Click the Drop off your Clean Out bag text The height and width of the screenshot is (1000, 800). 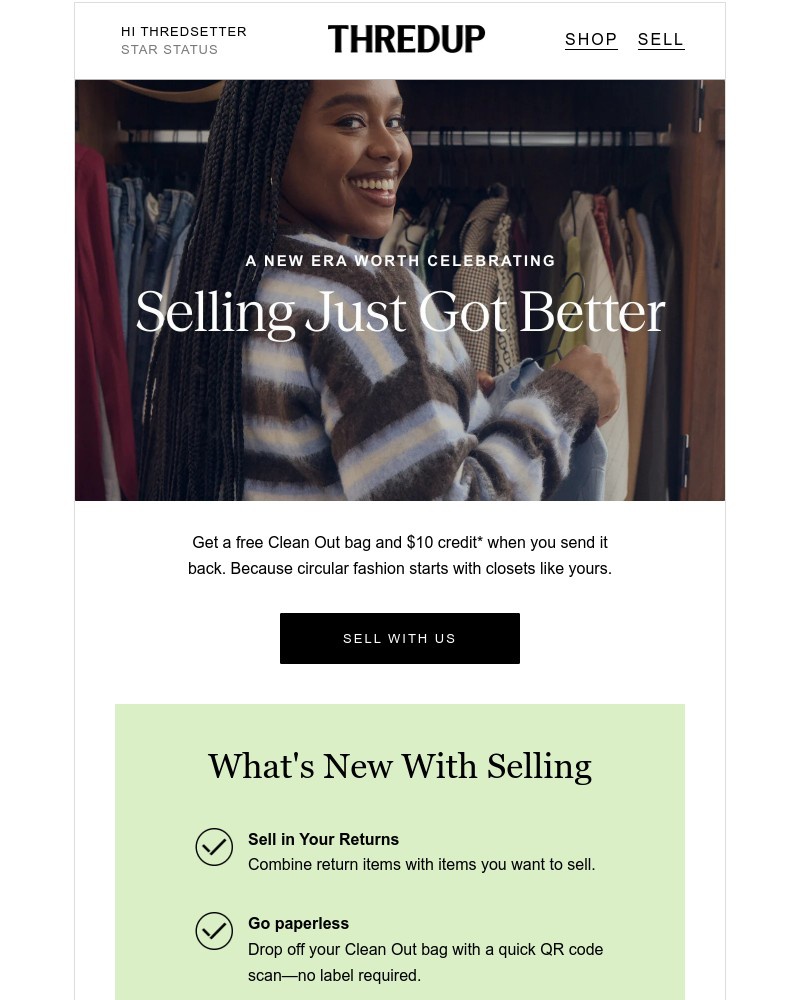[x=426, y=962]
